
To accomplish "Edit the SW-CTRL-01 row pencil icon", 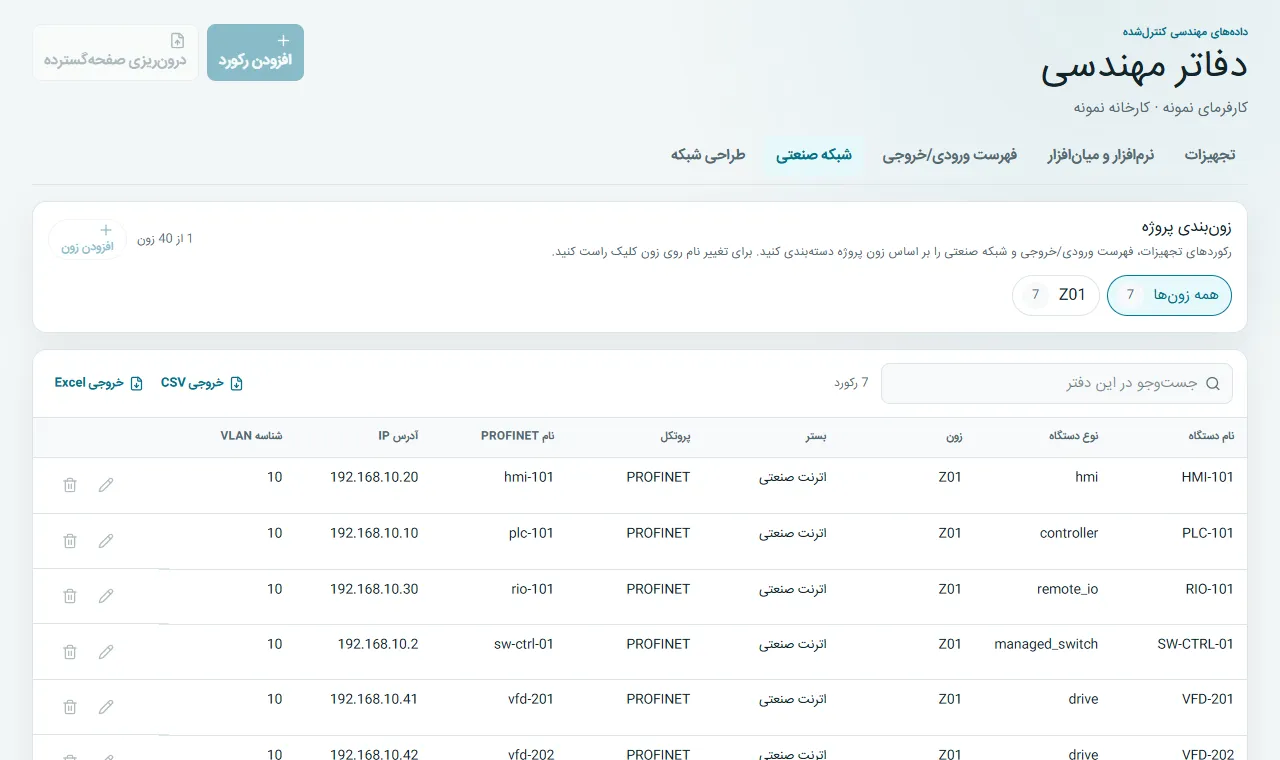I will click(106, 652).
